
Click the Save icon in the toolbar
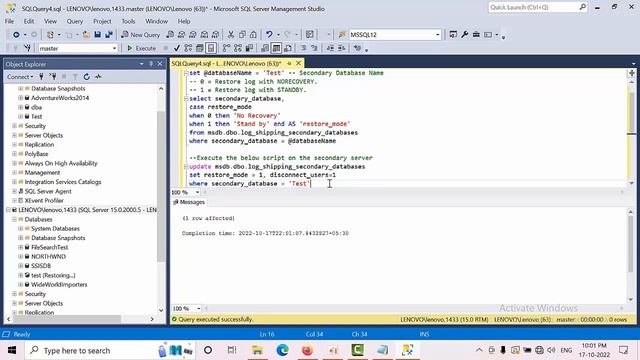(x=98, y=35)
